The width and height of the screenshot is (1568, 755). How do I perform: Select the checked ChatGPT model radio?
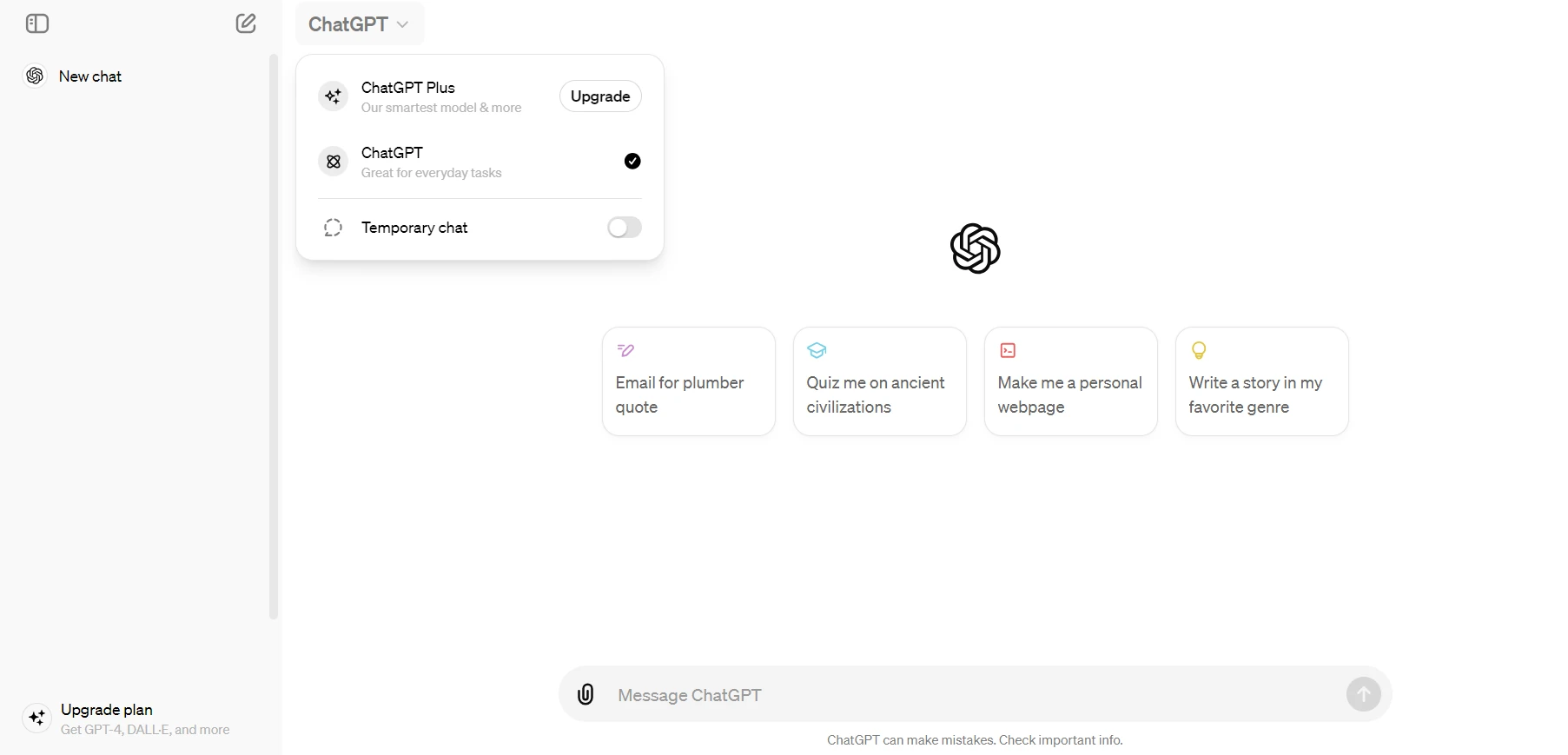[x=632, y=161]
